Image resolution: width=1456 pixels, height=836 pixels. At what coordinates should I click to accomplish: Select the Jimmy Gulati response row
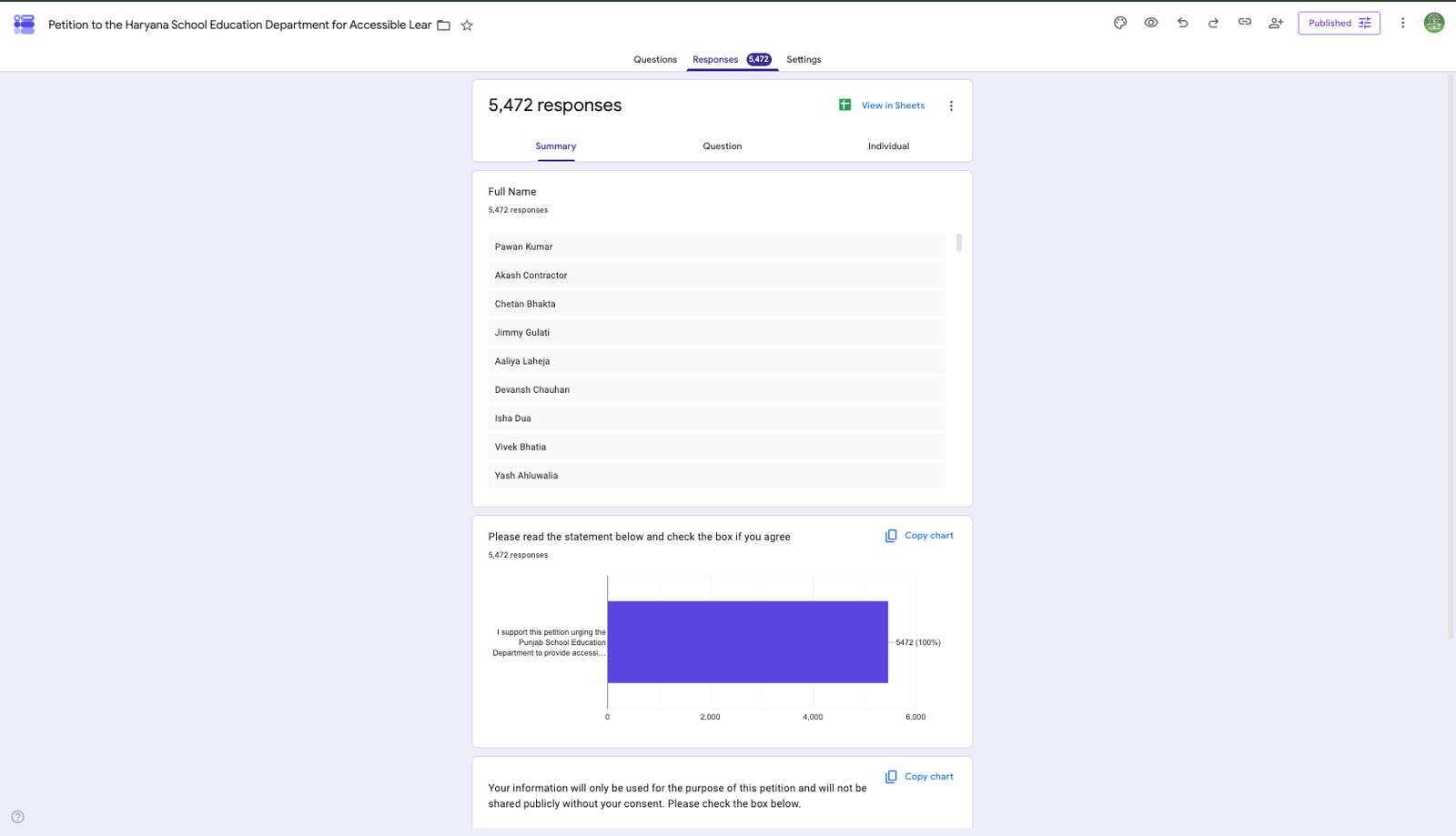(717, 333)
